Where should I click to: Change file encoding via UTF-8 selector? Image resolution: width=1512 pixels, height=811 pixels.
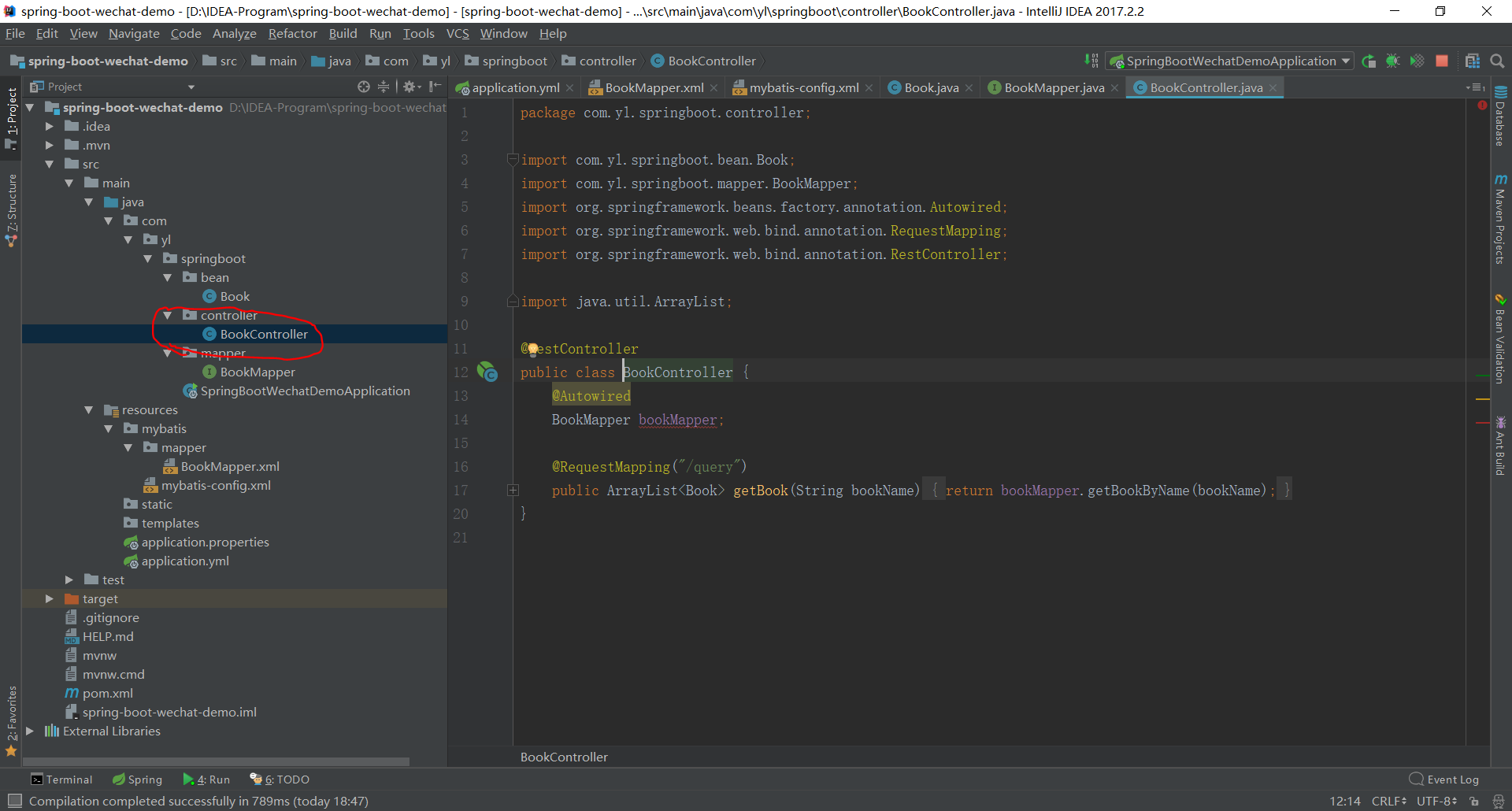(1437, 801)
